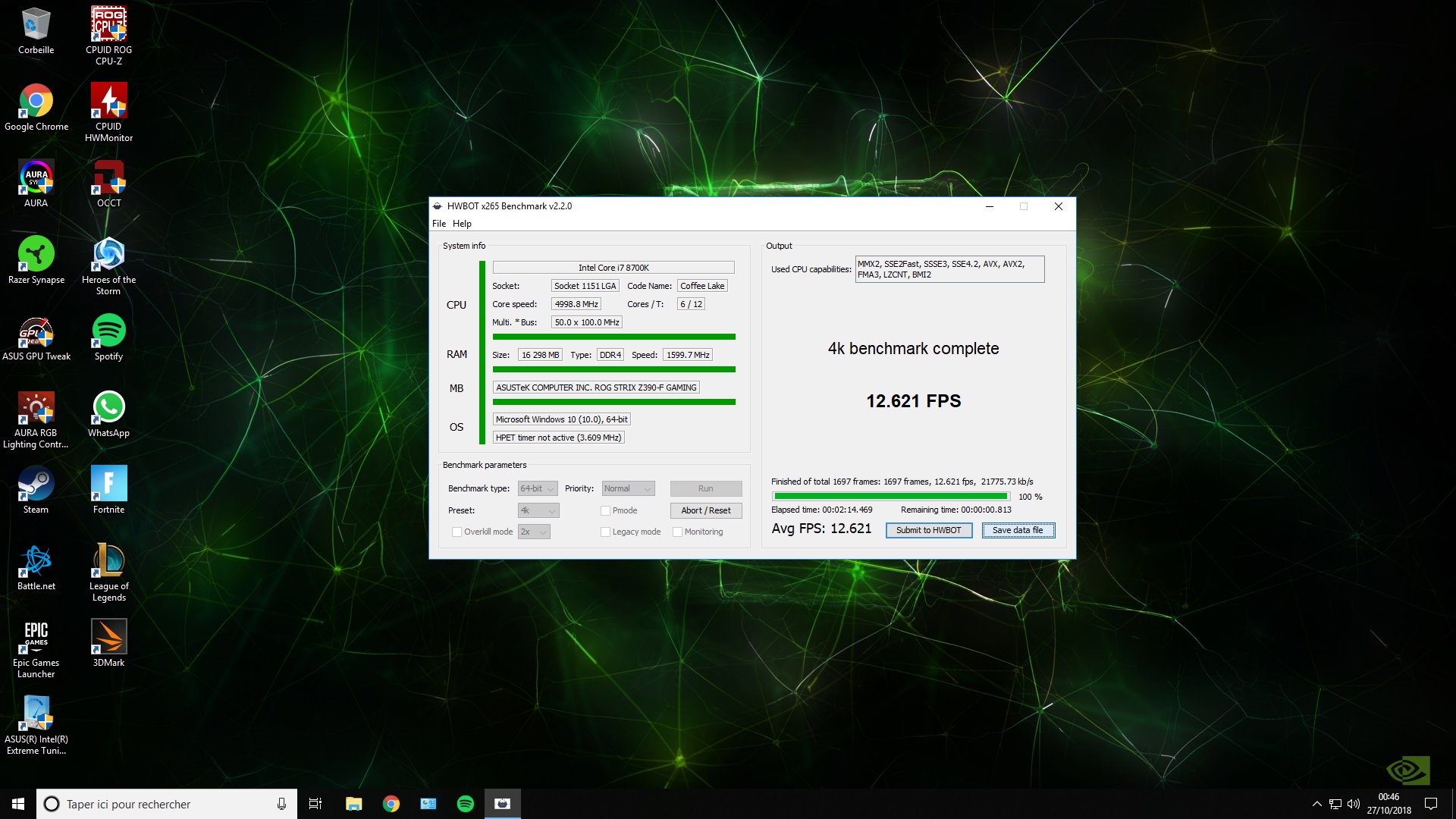Click the Intel Core i7 8700K field
Image resolution: width=1456 pixels, height=819 pixels.
613,268
